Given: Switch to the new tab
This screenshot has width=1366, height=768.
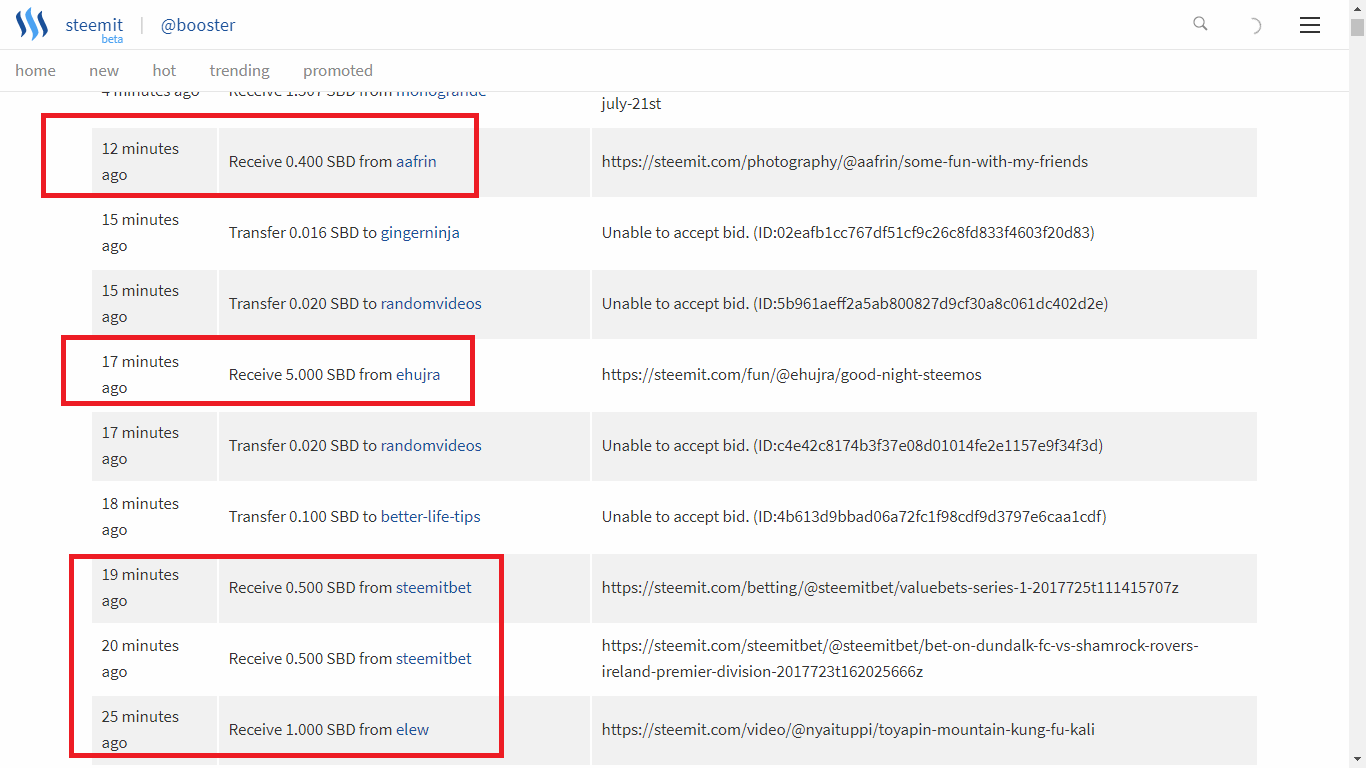Looking at the screenshot, I should [x=104, y=70].
